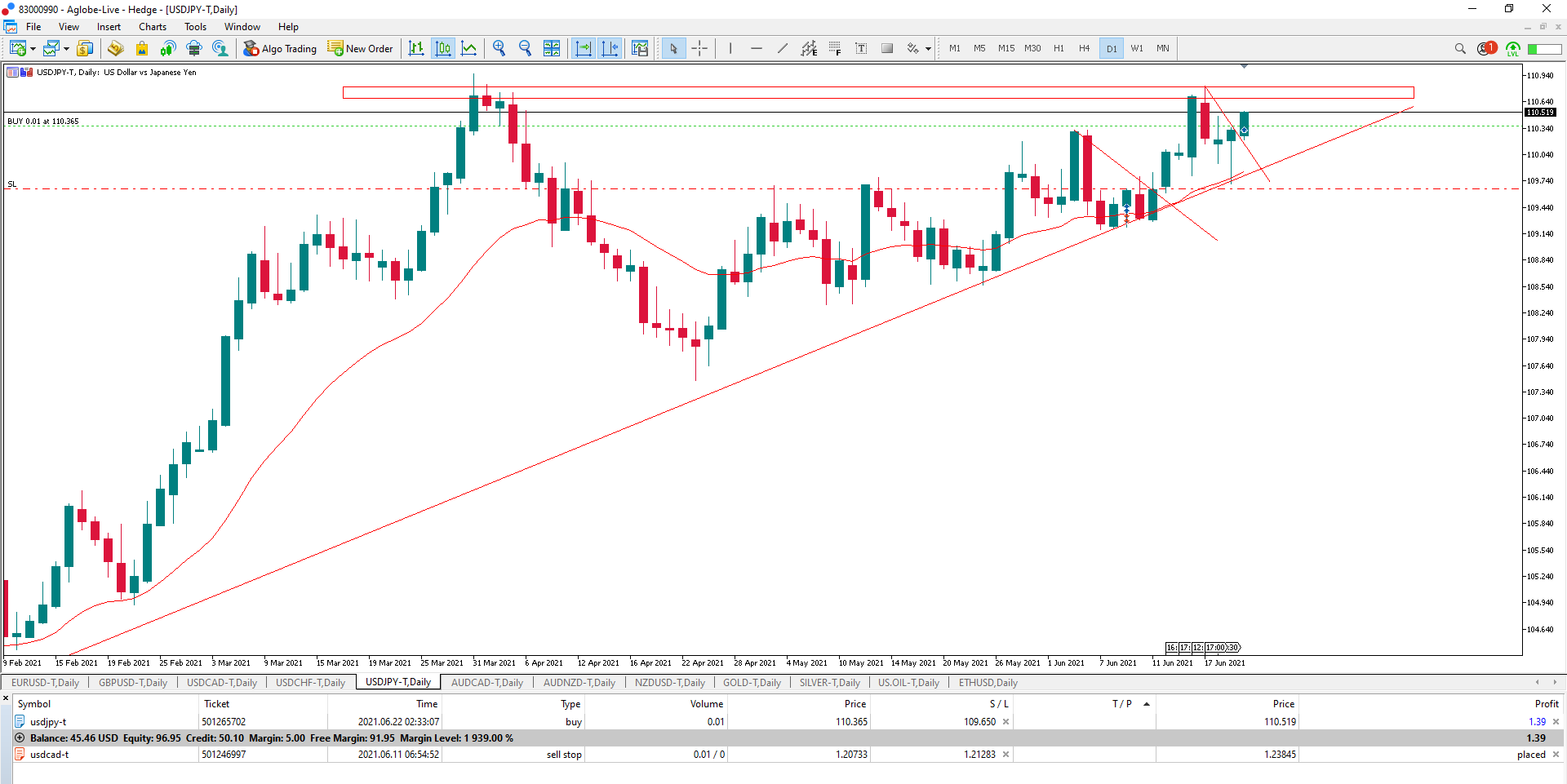This screenshot has height=784, width=1567.
Task: Open the VPS cloud hosting icon
Action: point(194,49)
